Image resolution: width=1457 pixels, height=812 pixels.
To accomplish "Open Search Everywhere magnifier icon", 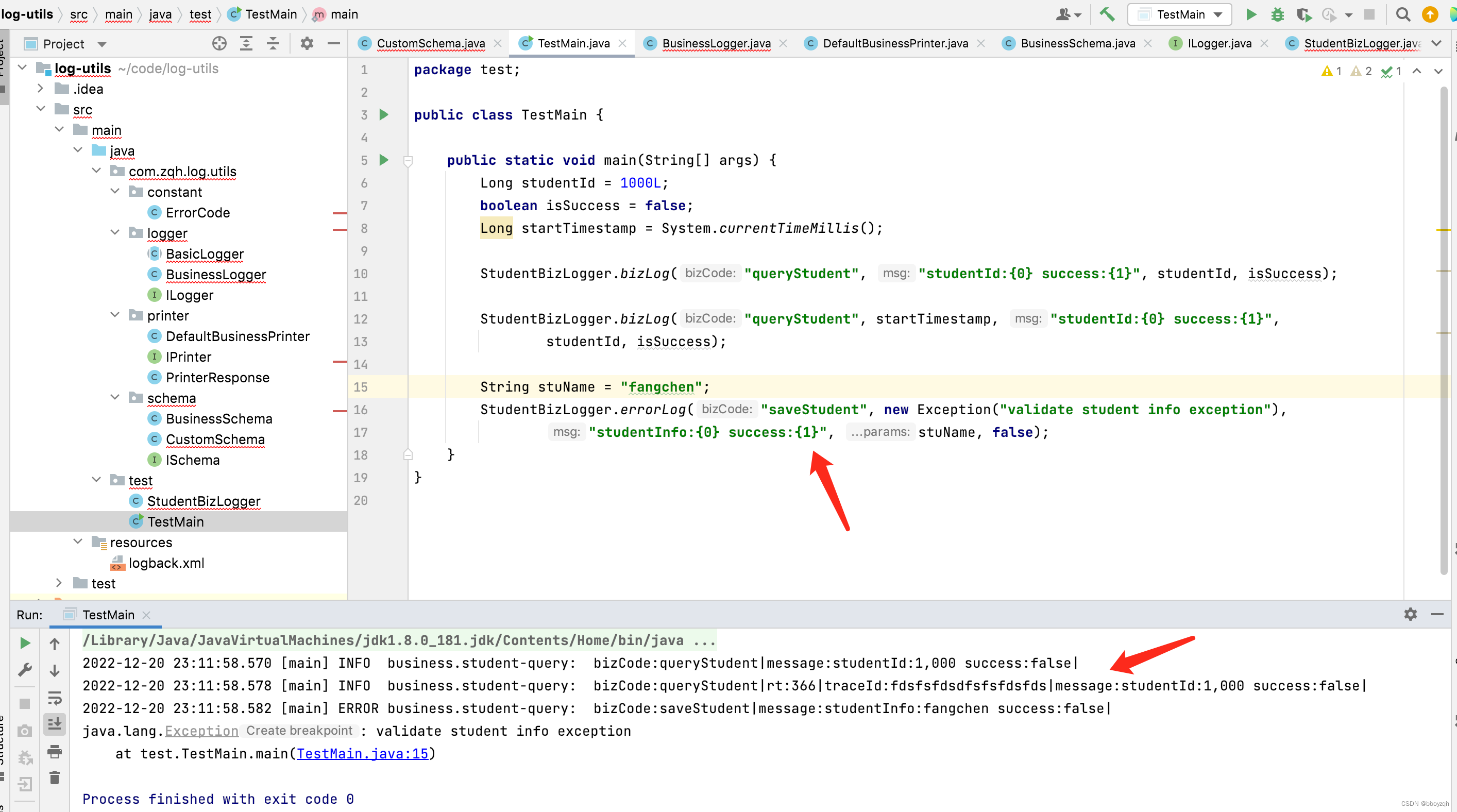I will 1403,14.
